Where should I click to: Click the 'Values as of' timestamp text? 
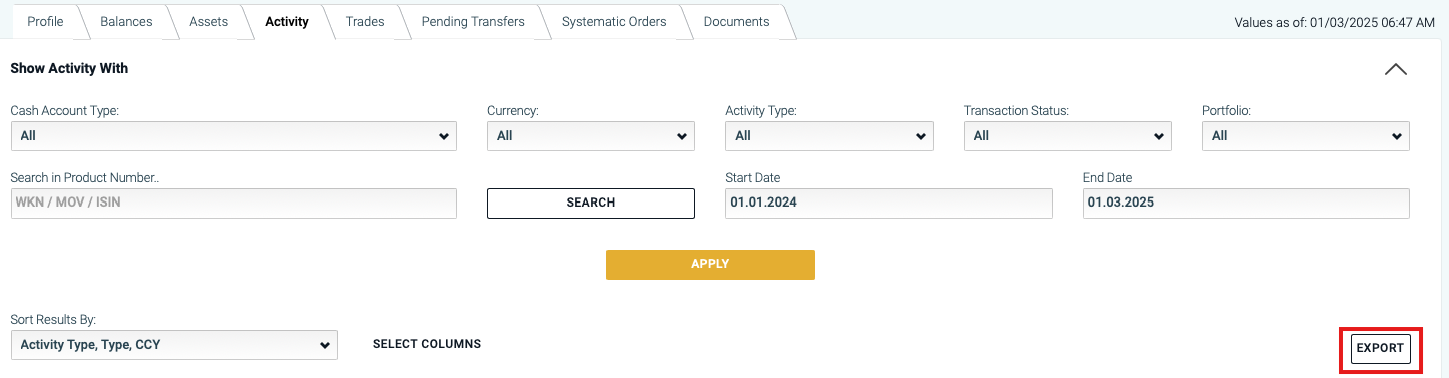tap(1335, 22)
